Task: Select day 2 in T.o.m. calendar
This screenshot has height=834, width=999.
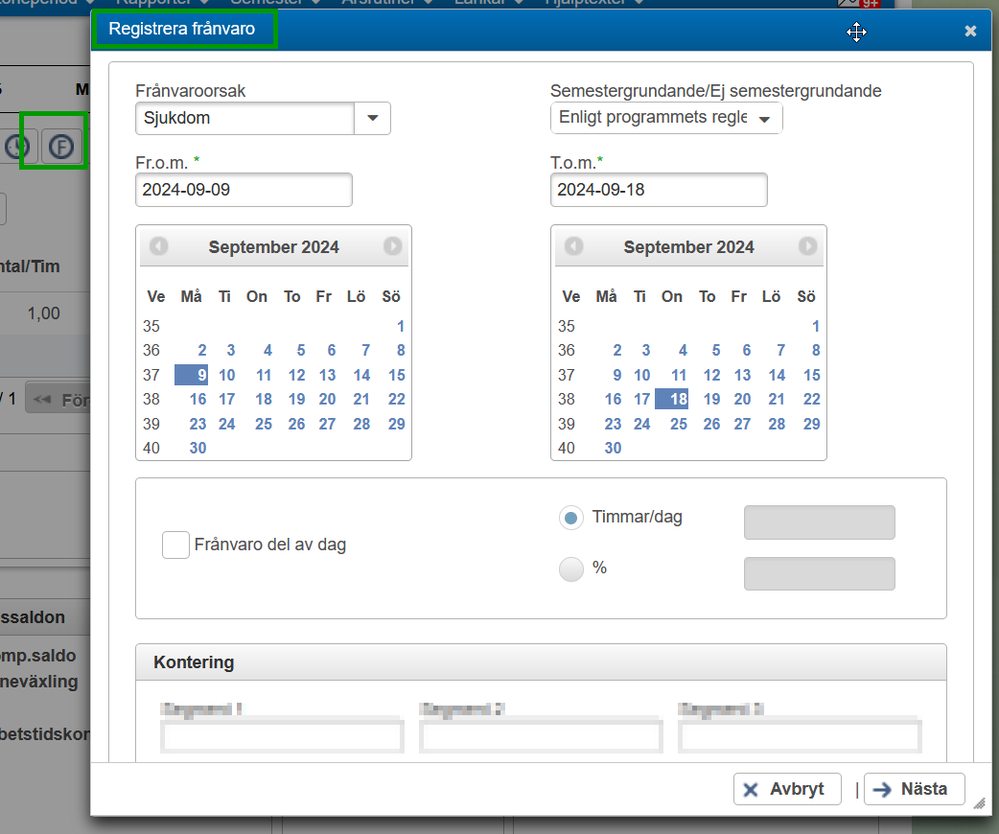Action: 617,350
